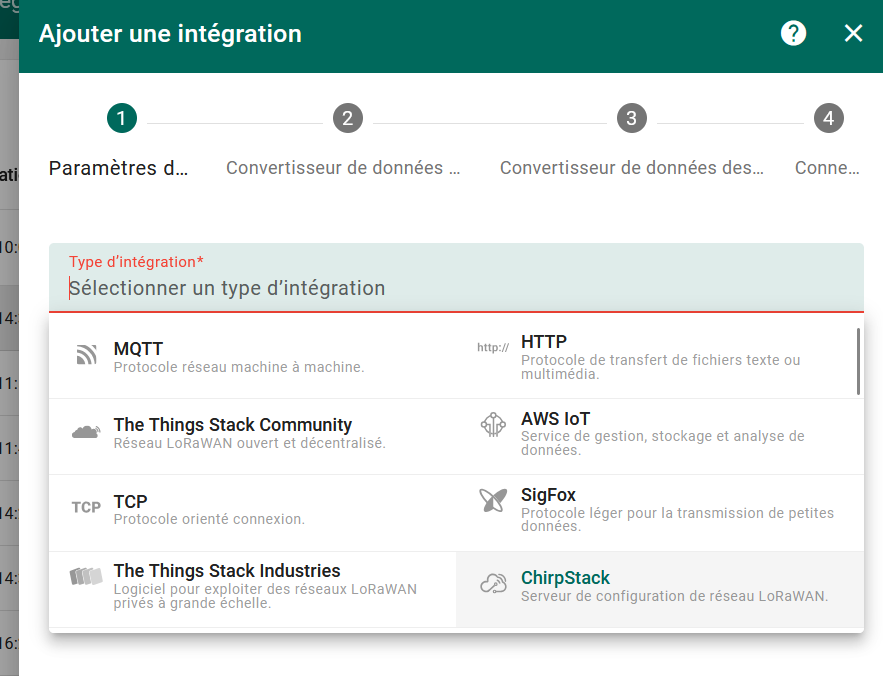Close the Ajouter une intégration dialog

[x=854, y=33]
